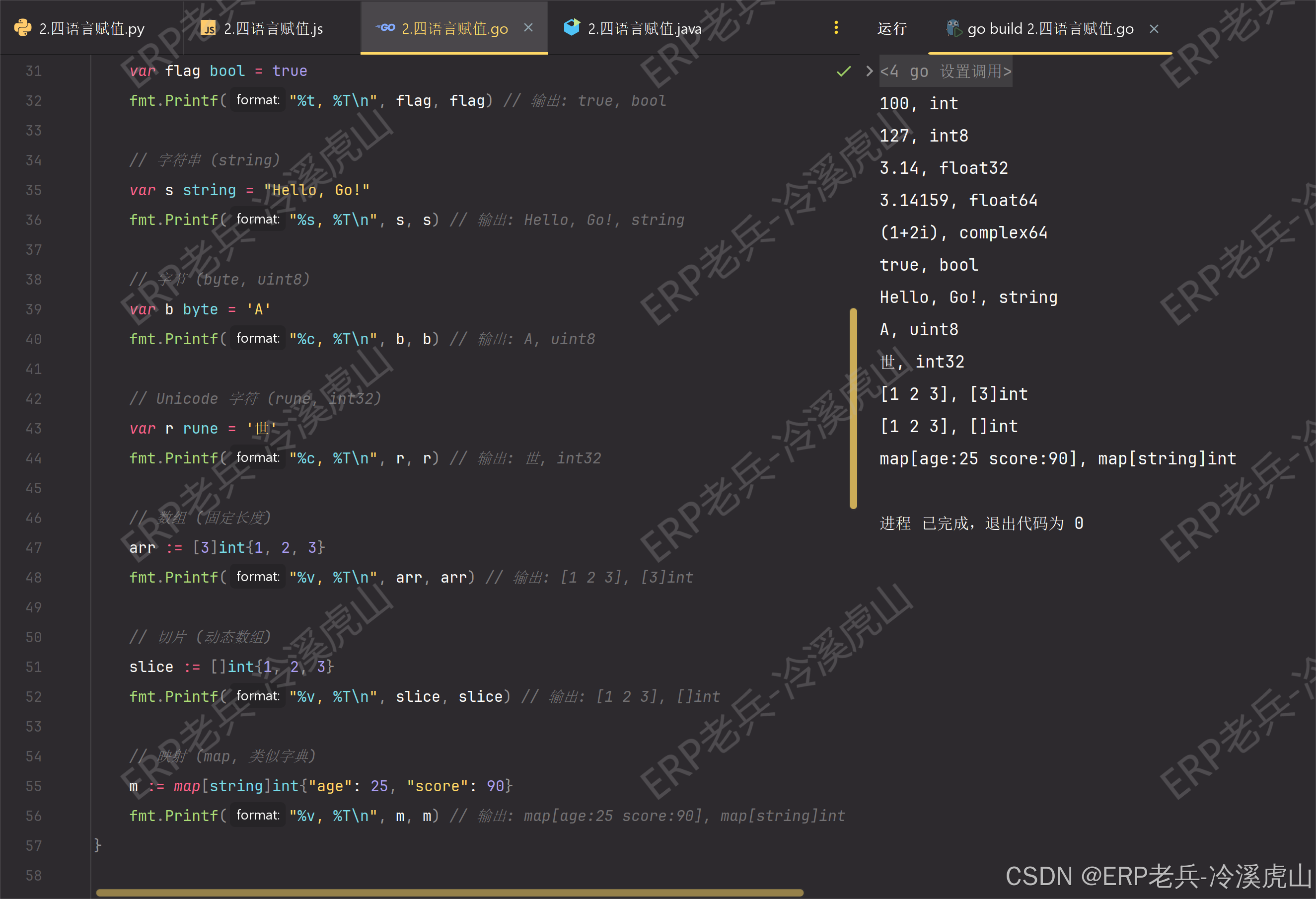
Task: Click the 'format:' hint on line 48
Action: tap(258, 577)
